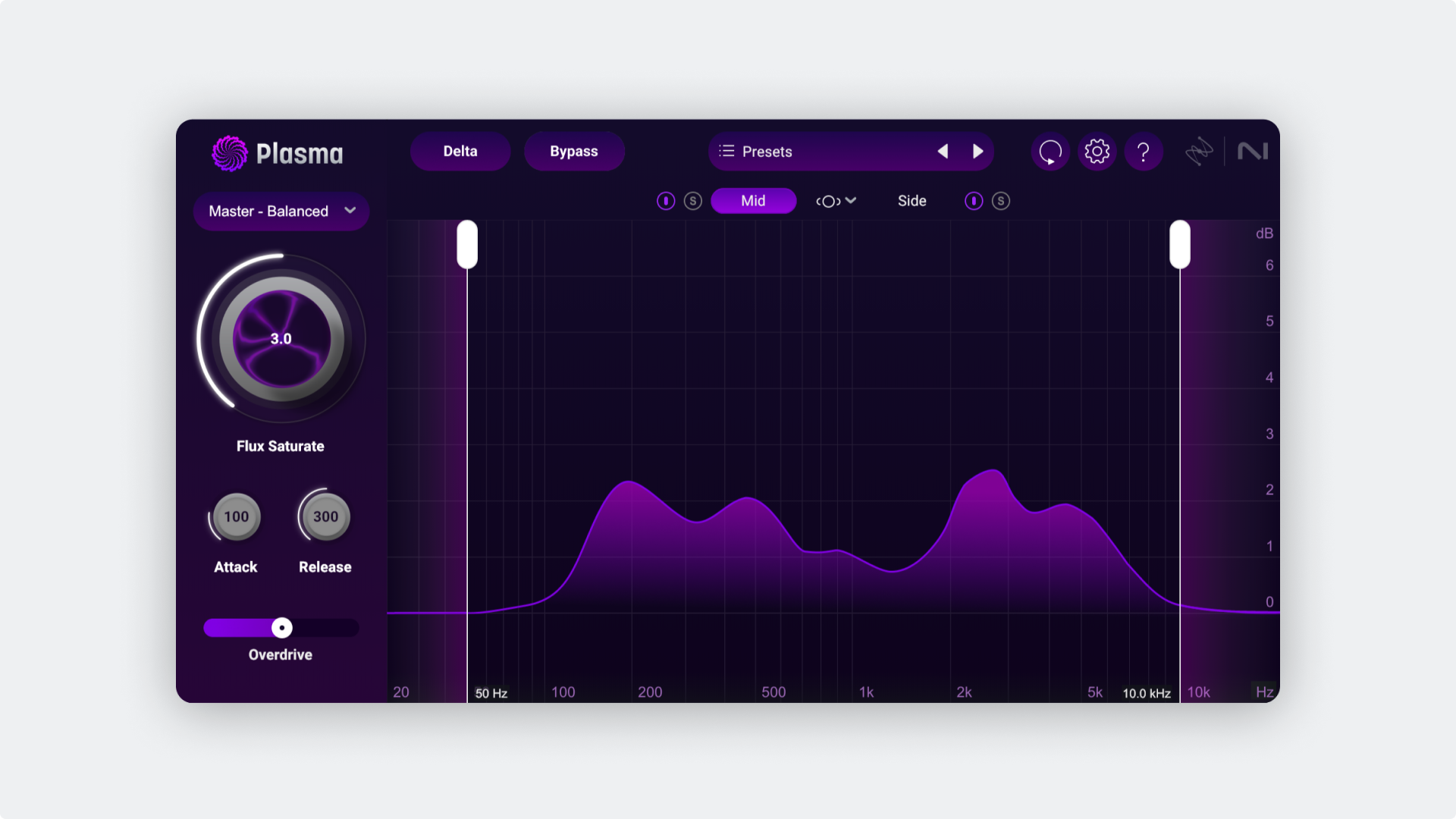Viewport: 1456px width, 819px height.
Task: Click the Release label
Action: point(325,567)
